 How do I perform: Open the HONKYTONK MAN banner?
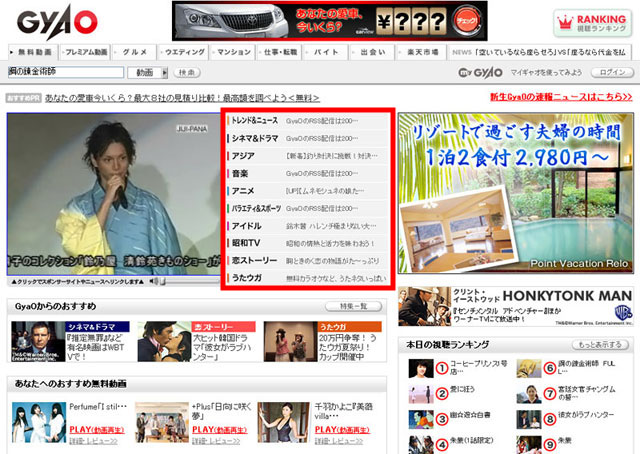coord(516,307)
